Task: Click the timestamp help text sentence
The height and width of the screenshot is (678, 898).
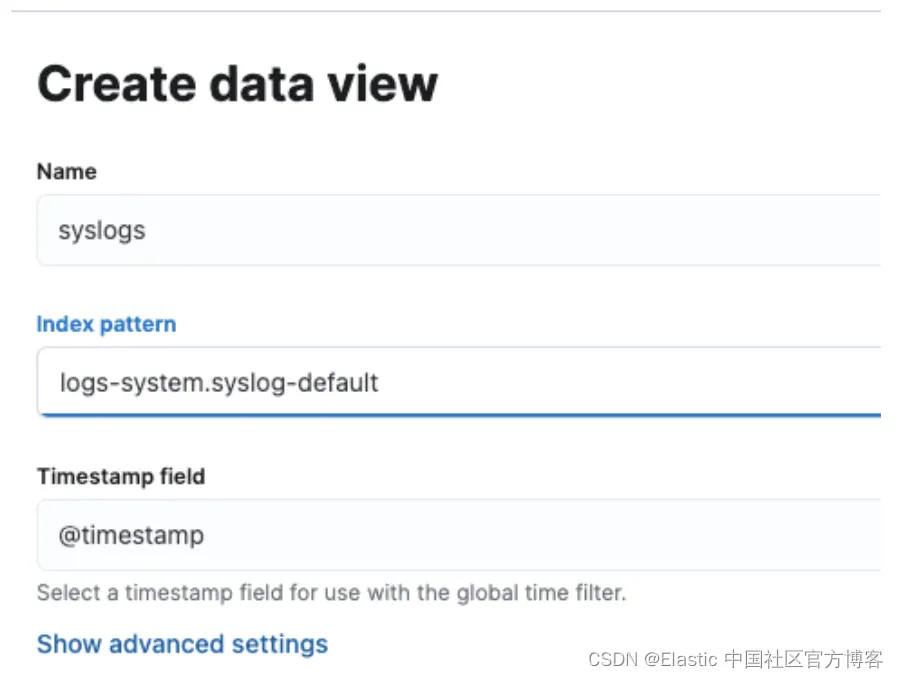Action: point(331,593)
